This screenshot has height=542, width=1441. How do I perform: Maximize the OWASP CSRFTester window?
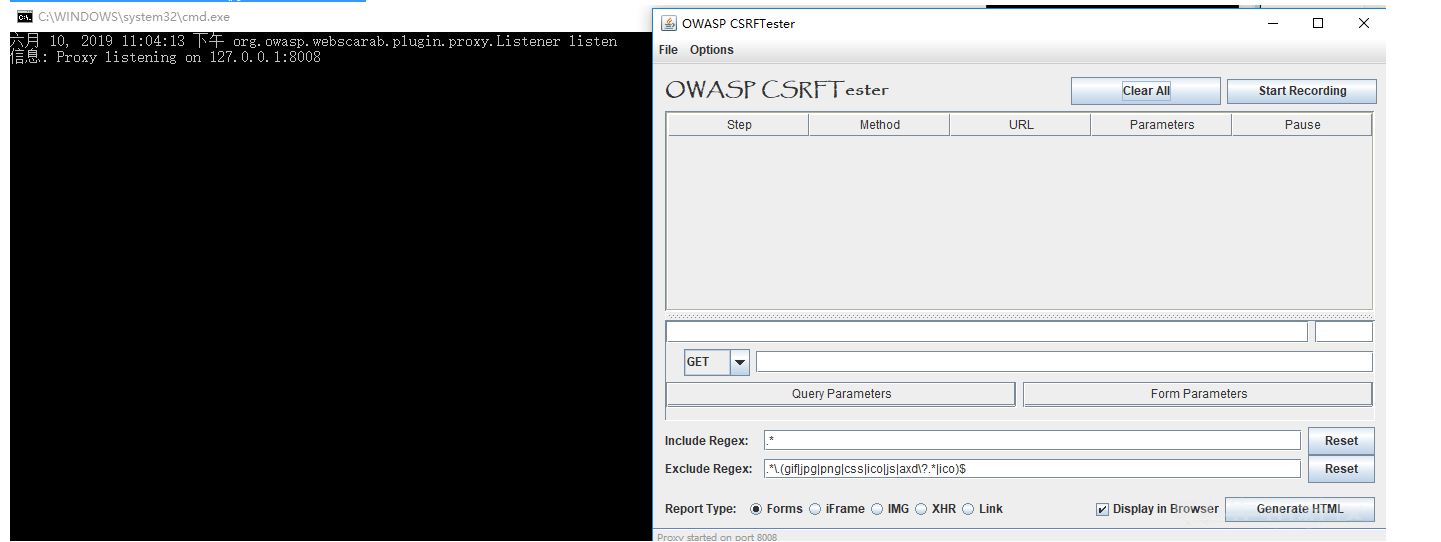point(1318,23)
